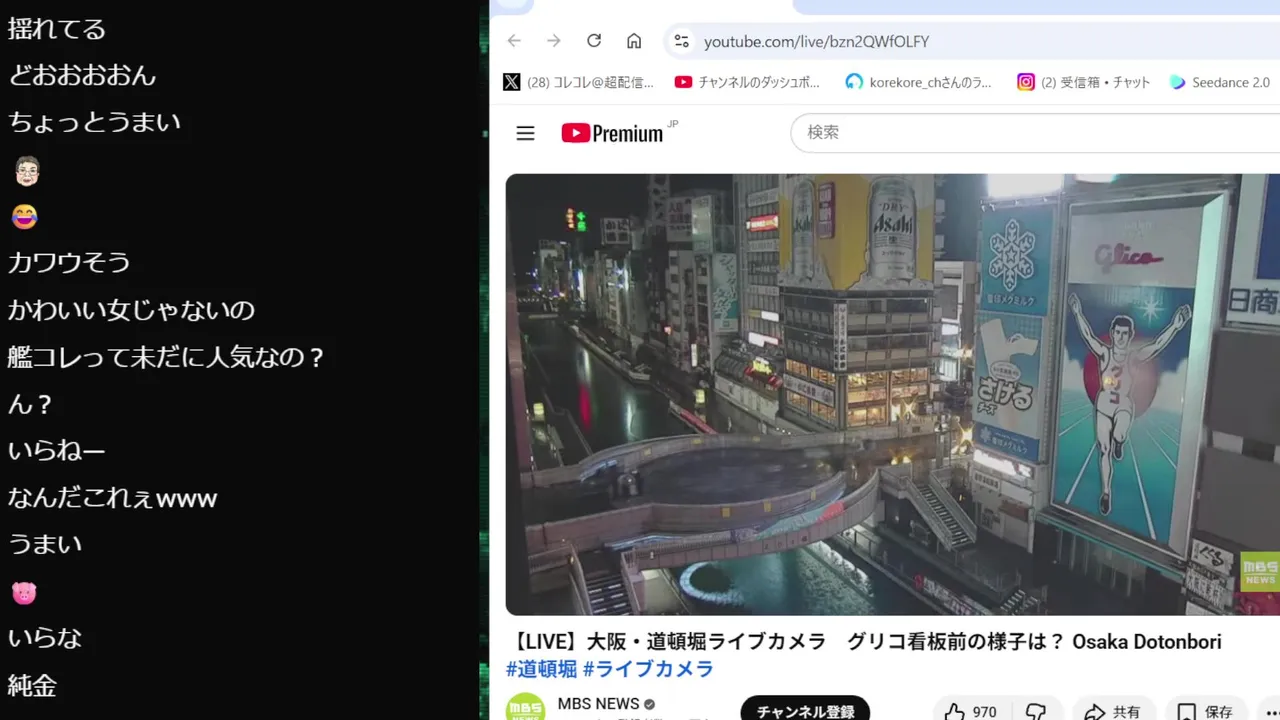Open the more actions ellipsis button
This screenshot has height=720, width=1280.
[1271, 711]
